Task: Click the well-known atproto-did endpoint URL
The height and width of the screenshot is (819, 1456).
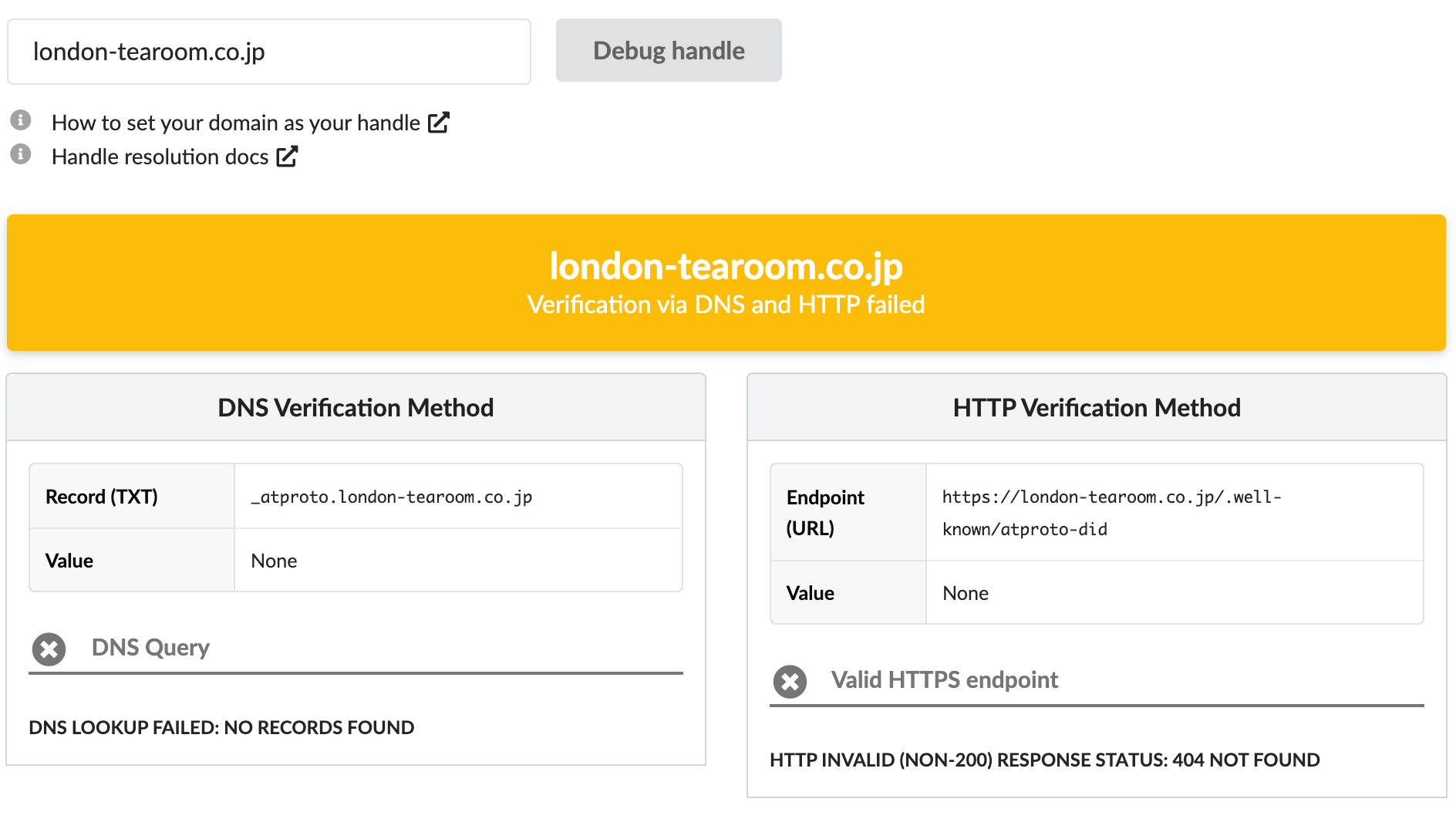Action: point(1111,512)
